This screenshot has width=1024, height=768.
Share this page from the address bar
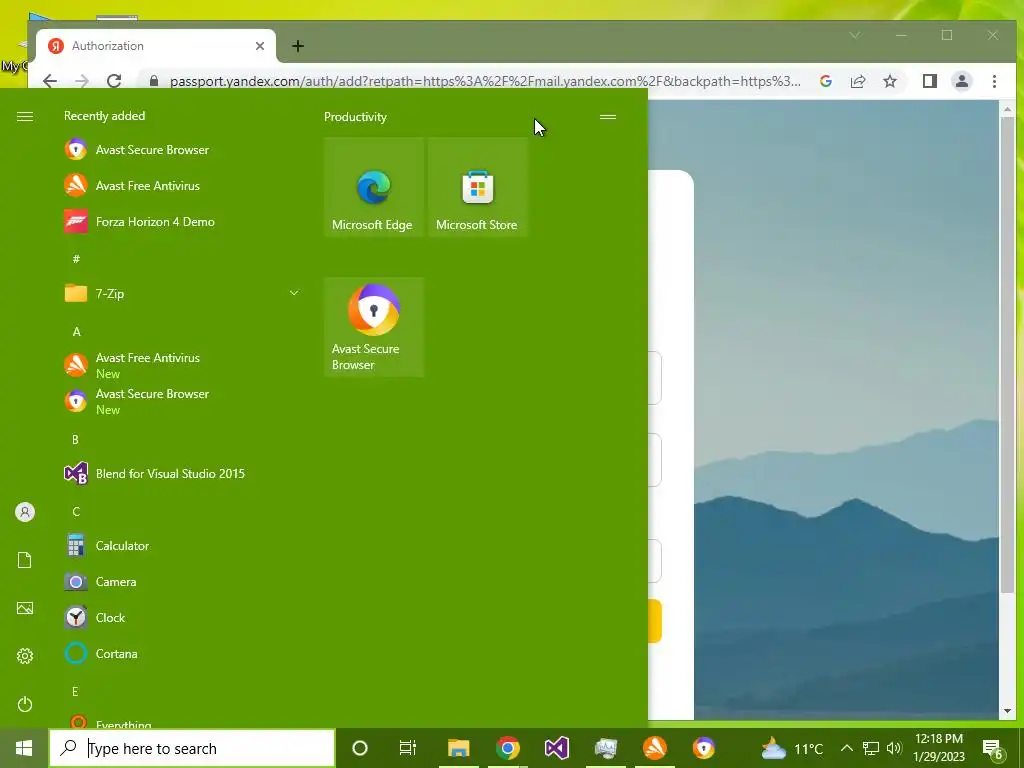click(858, 81)
